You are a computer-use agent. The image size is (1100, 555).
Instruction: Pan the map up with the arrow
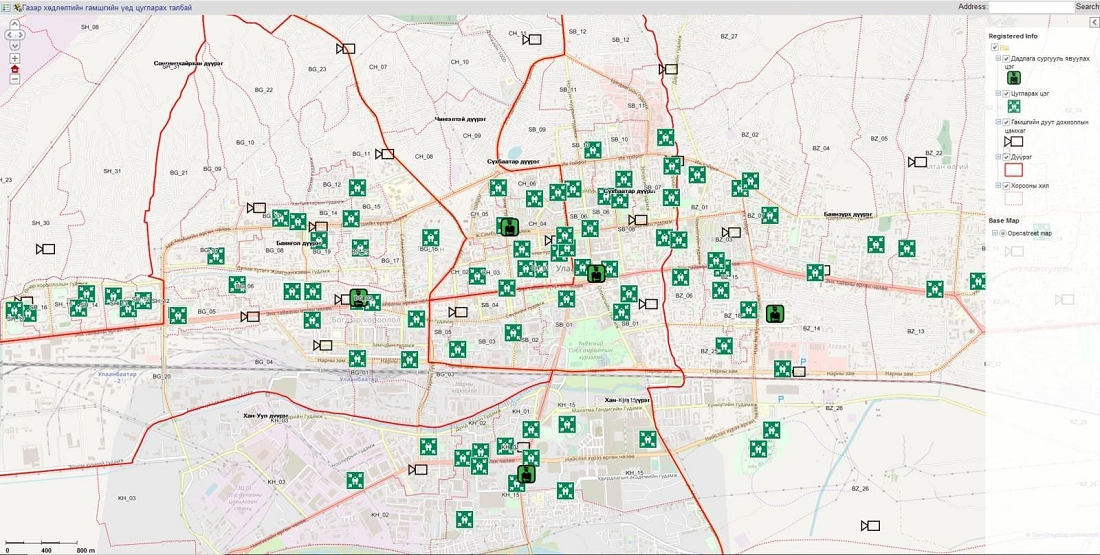(x=15, y=26)
